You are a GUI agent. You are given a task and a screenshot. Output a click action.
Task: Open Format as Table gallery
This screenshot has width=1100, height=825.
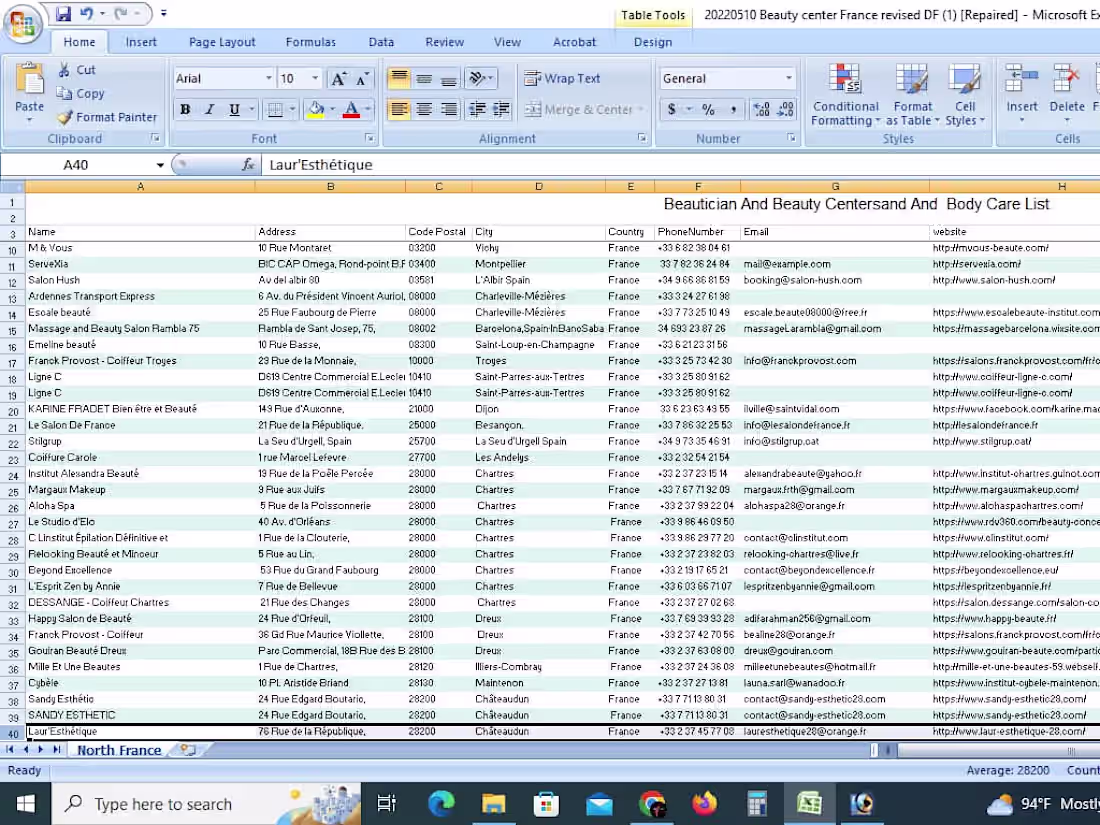(913, 95)
